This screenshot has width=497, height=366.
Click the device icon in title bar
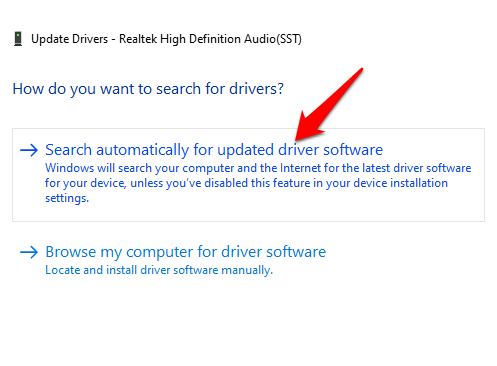click(x=18, y=39)
